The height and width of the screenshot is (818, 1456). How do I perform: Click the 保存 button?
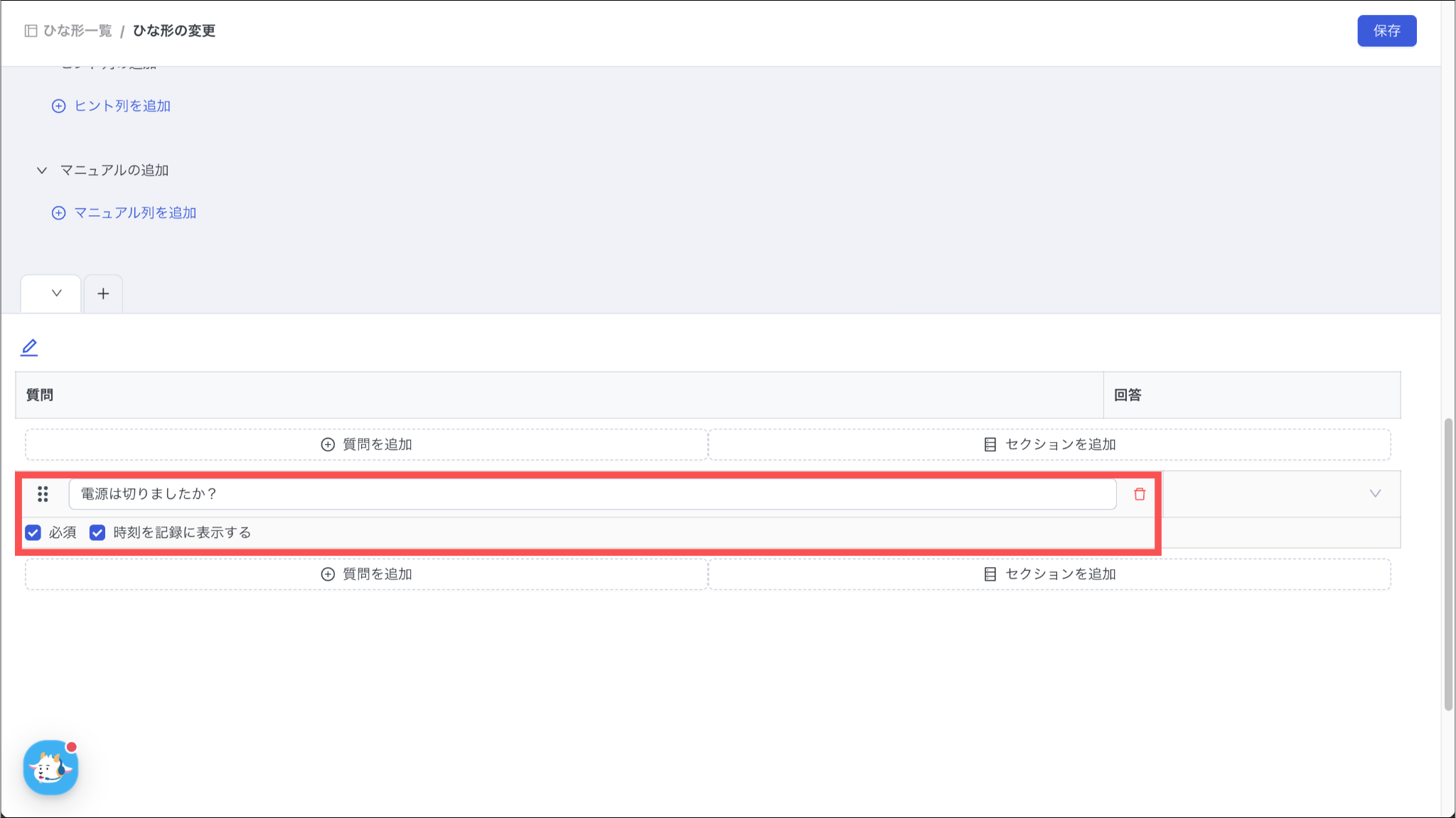(1386, 31)
